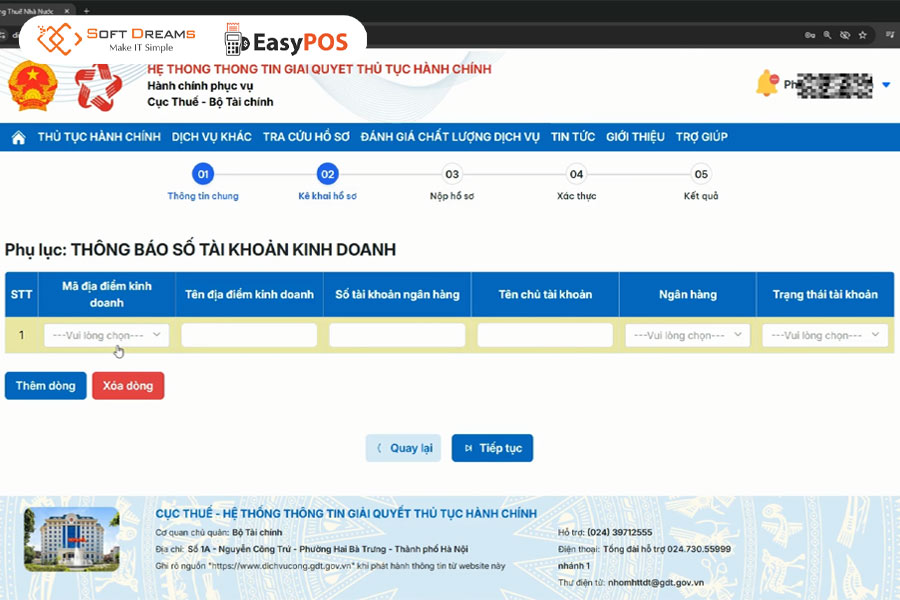Open the Mã địa điểm kinh doanh dropdown

pyautogui.click(x=107, y=335)
